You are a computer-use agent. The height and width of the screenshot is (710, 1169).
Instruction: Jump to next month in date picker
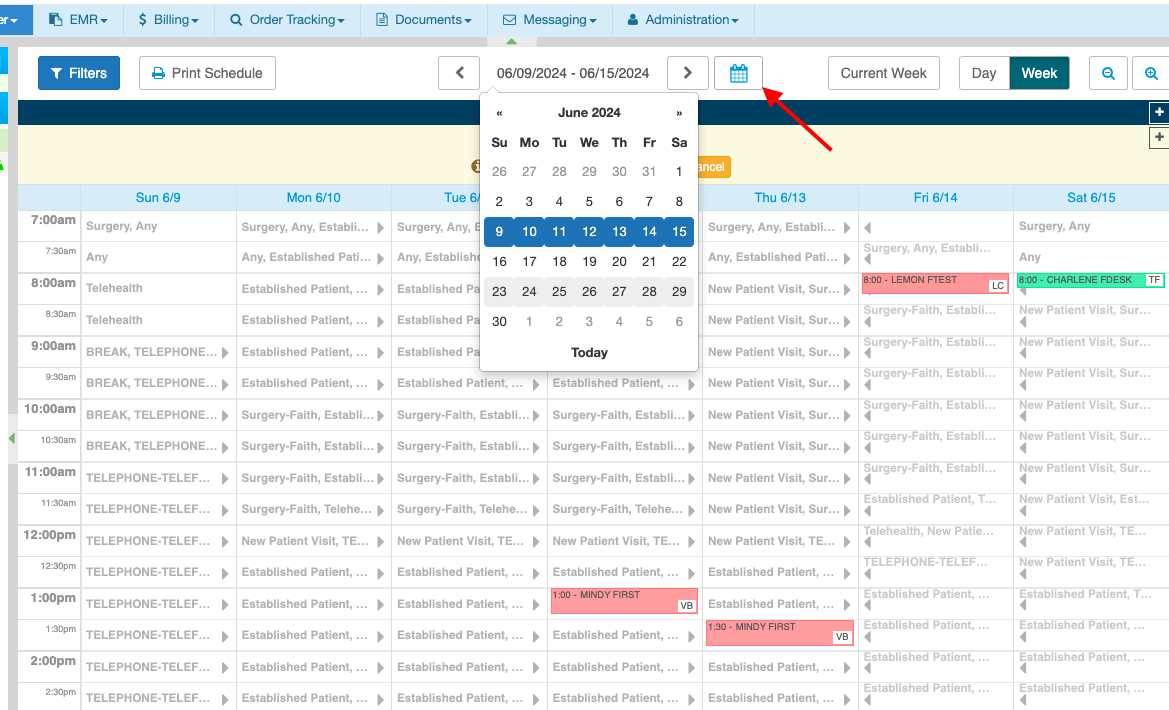click(x=679, y=113)
